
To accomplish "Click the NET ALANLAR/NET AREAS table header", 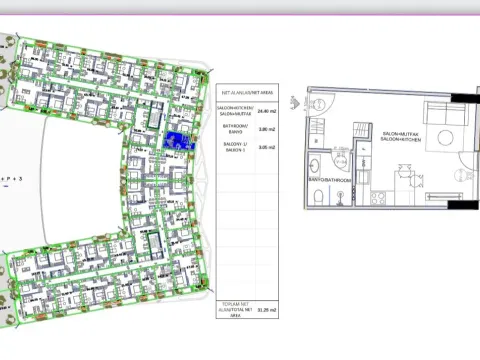I will pos(247,92).
